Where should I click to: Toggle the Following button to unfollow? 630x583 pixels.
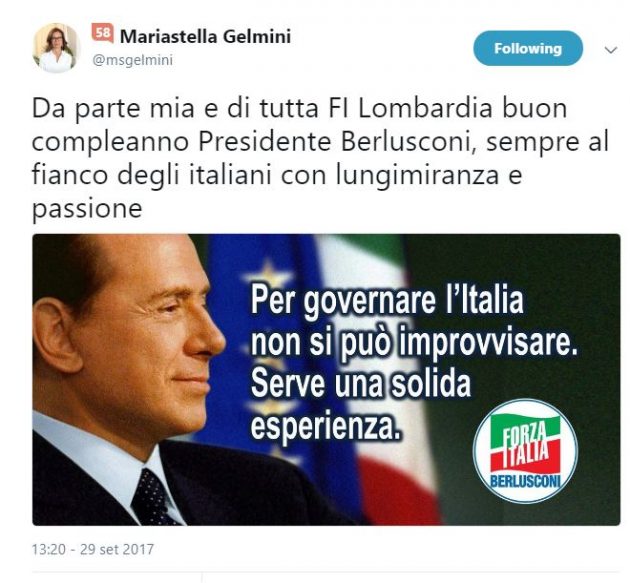coord(528,49)
